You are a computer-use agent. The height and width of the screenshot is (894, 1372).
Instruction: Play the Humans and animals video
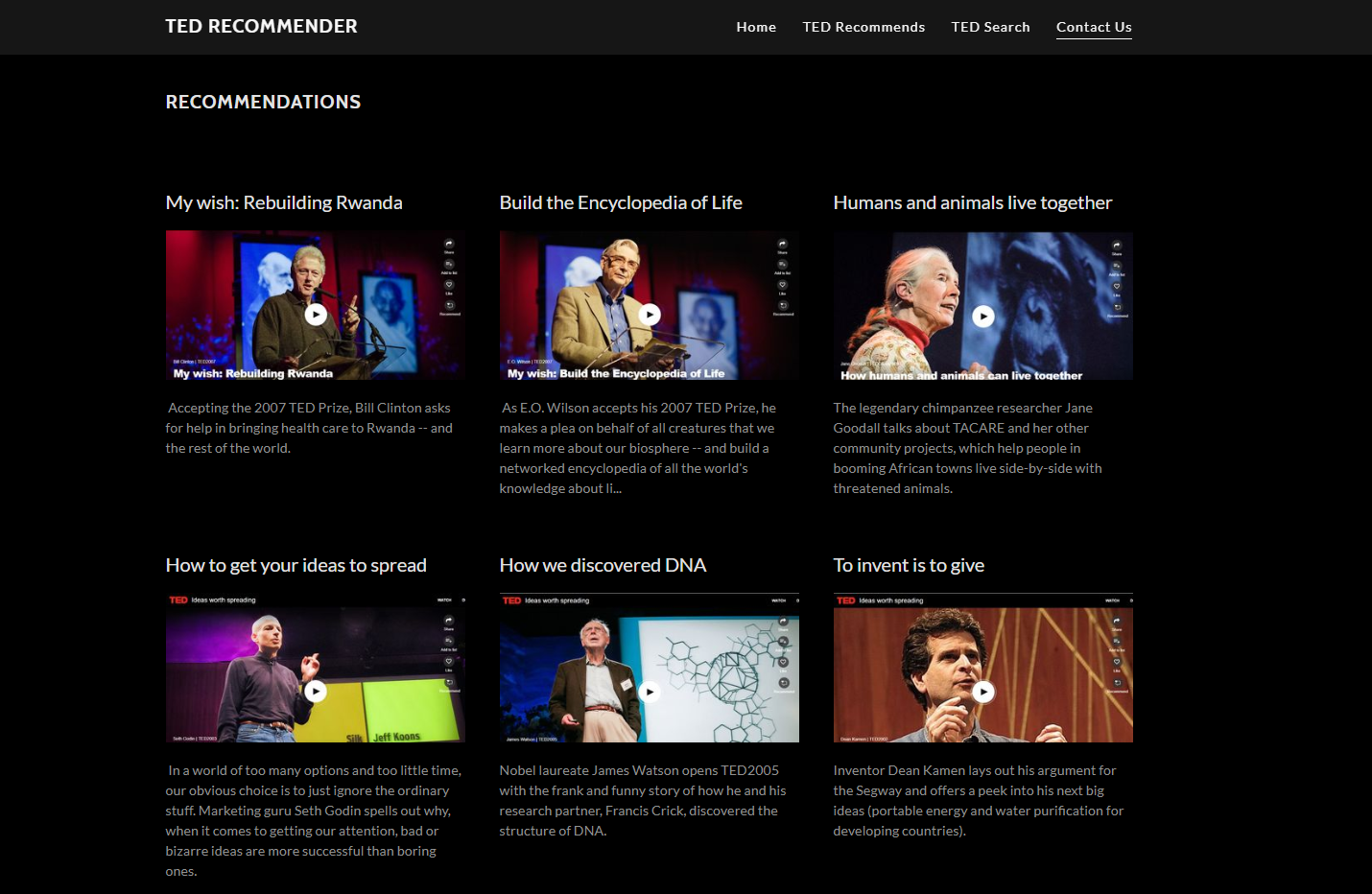coord(983,316)
